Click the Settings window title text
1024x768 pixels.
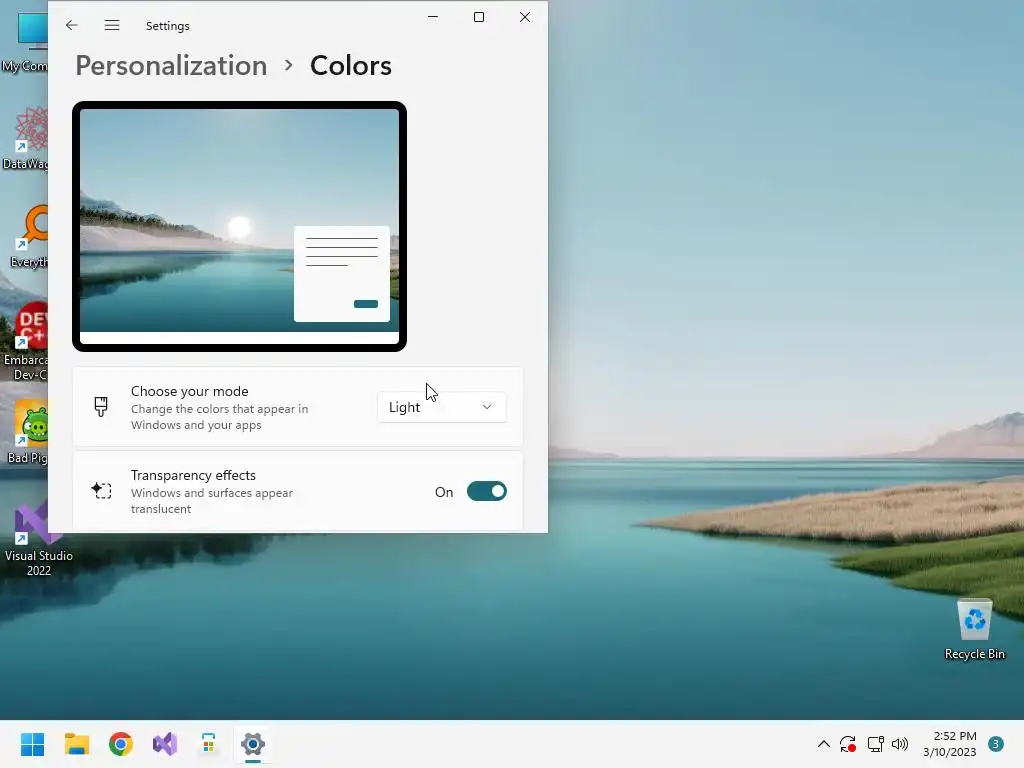[168, 26]
